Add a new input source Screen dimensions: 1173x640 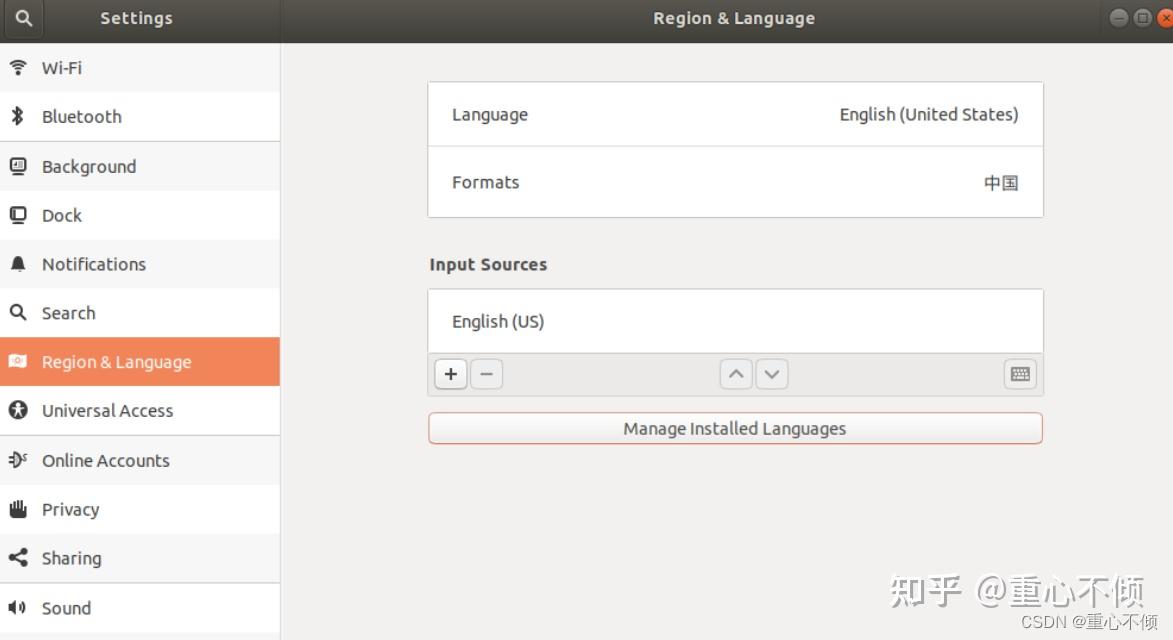[450, 373]
